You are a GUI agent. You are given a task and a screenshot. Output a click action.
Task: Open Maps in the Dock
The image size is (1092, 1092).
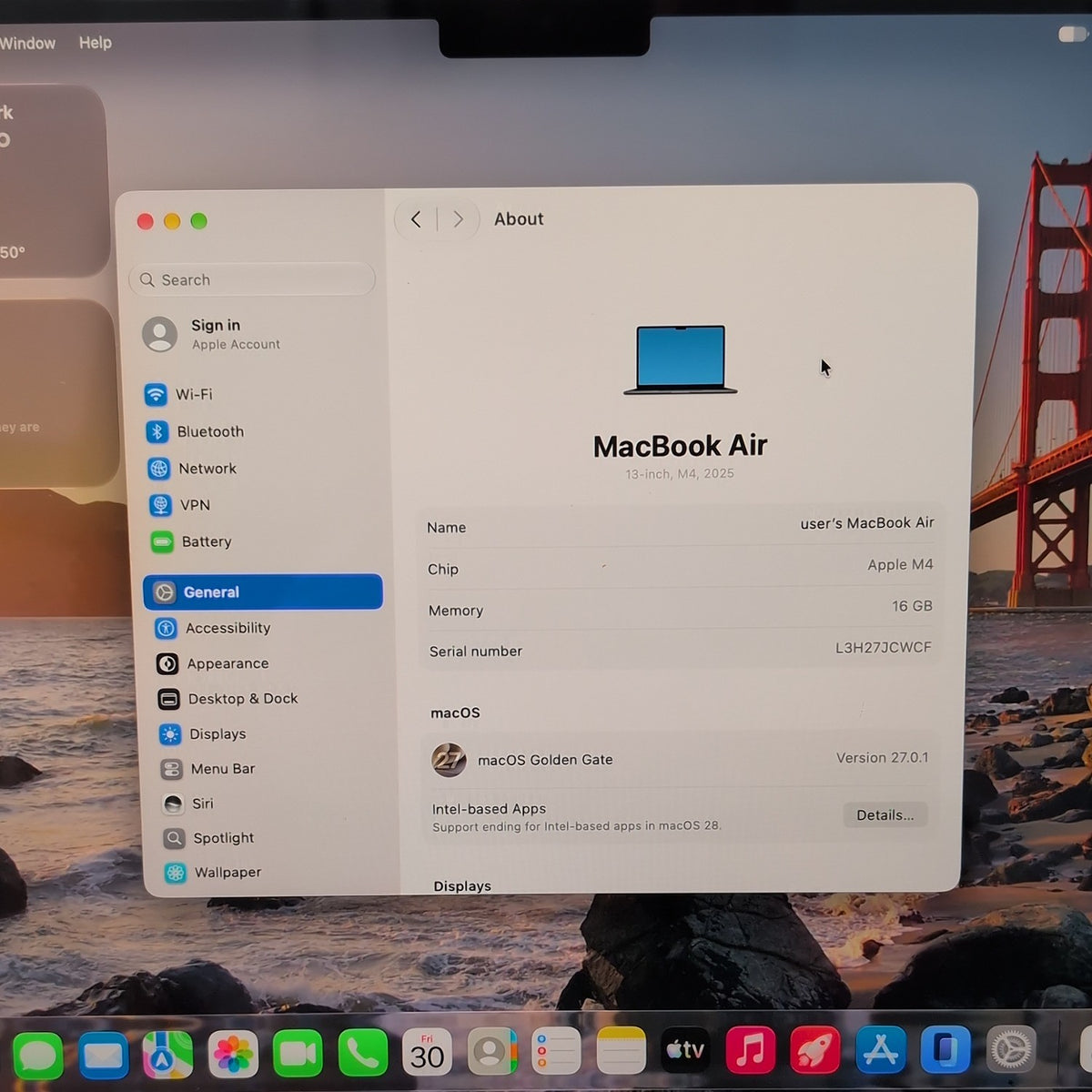click(167, 1056)
